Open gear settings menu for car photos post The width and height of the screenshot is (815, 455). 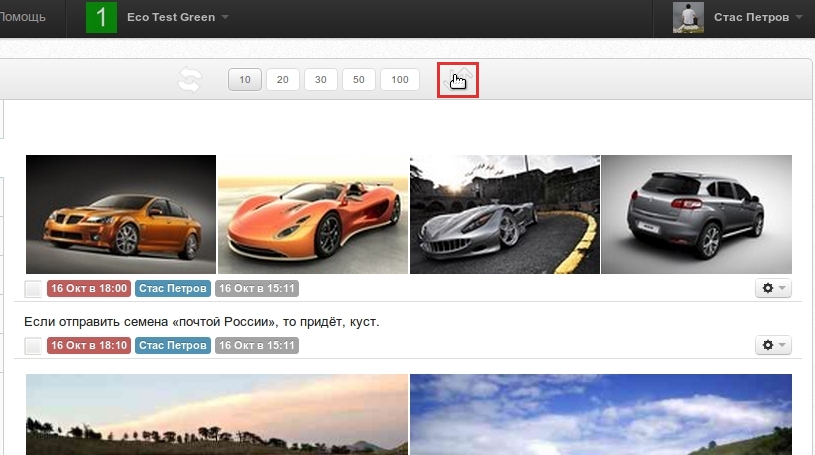pos(773,288)
